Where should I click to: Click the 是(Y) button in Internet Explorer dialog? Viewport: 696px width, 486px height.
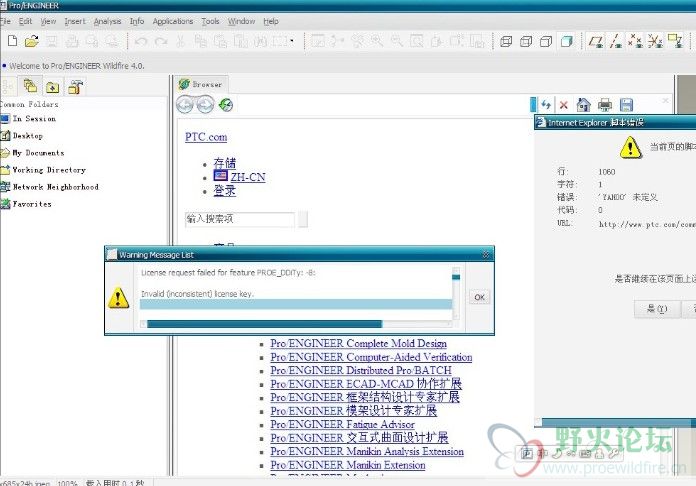click(657, 309)
